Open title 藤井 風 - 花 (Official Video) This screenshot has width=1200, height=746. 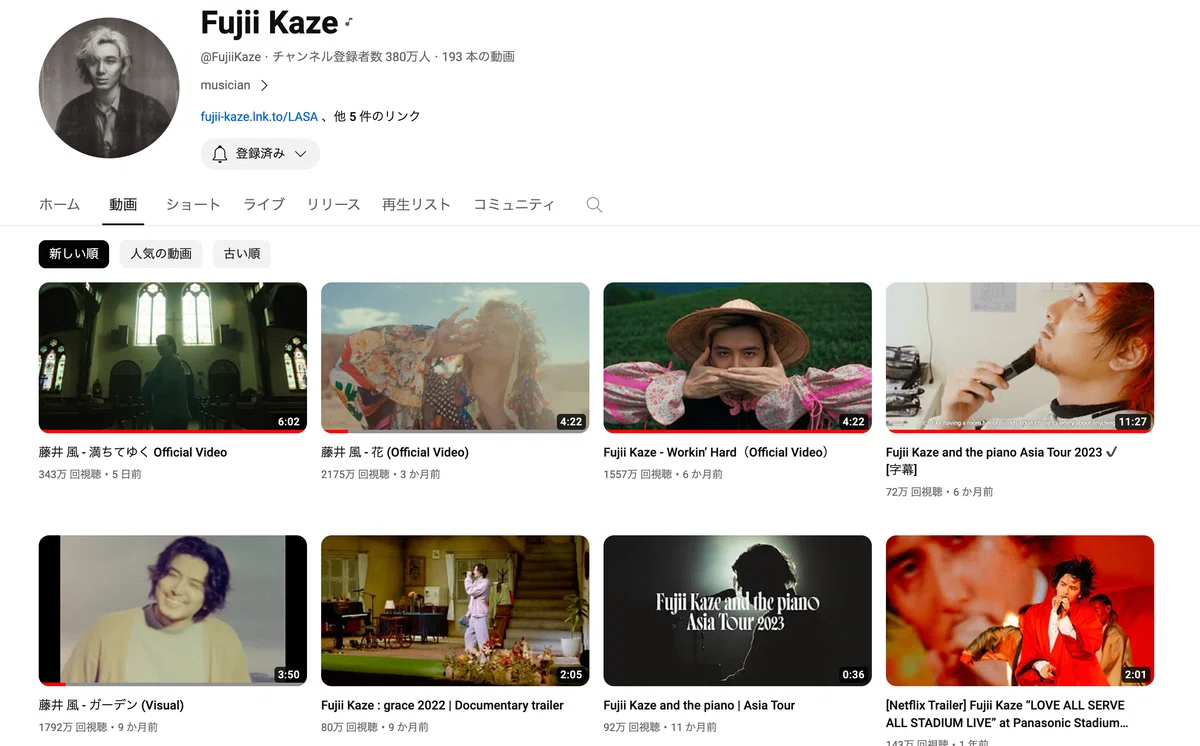(x=395, y=452)
